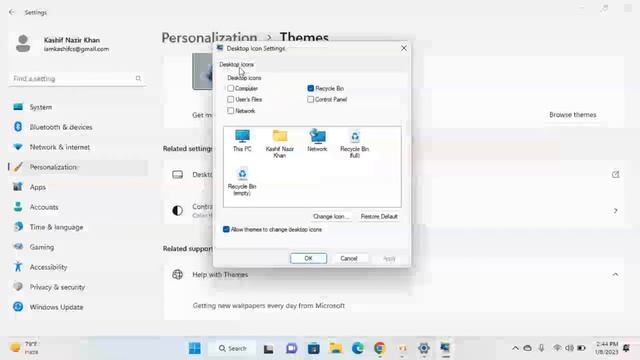The height and width of the screenshot is (360, 640).
Task: Select the Recycle Bin (empty) icon
Action: coord(242,181)
